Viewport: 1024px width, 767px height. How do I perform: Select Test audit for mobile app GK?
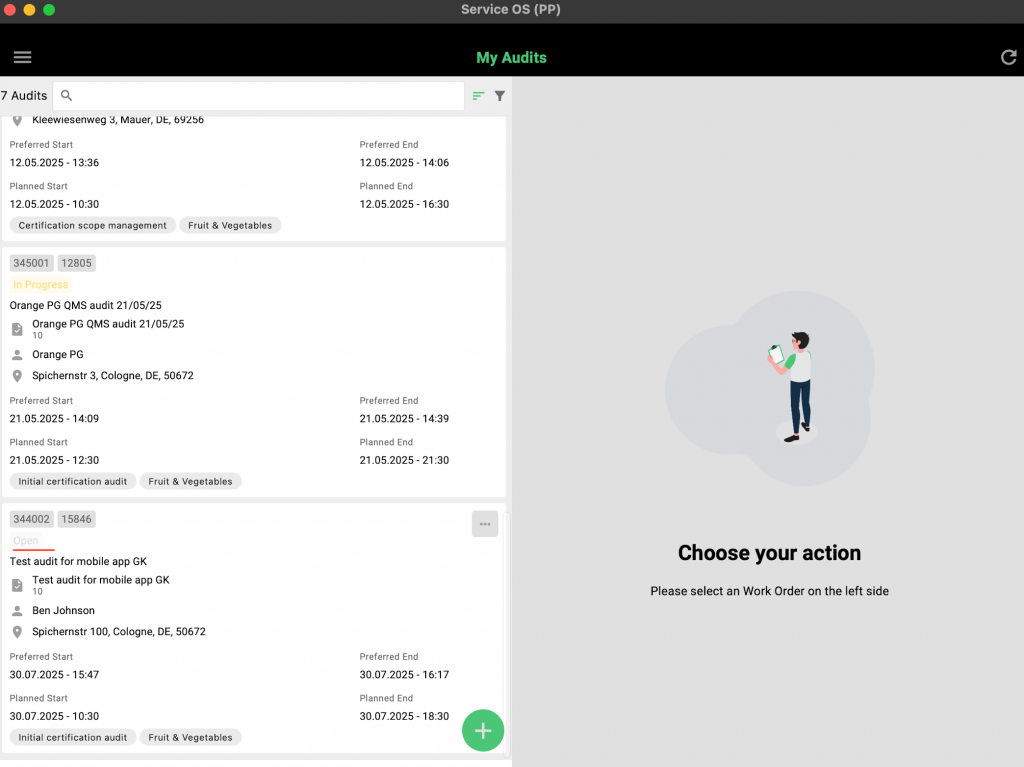pos(78,561)
